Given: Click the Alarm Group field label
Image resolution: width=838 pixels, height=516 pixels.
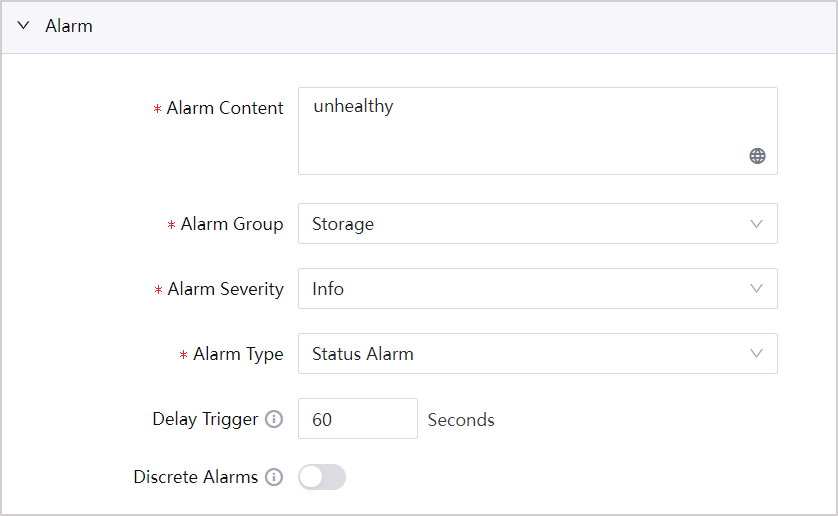Looking at the screenshot, I should 232,224.
